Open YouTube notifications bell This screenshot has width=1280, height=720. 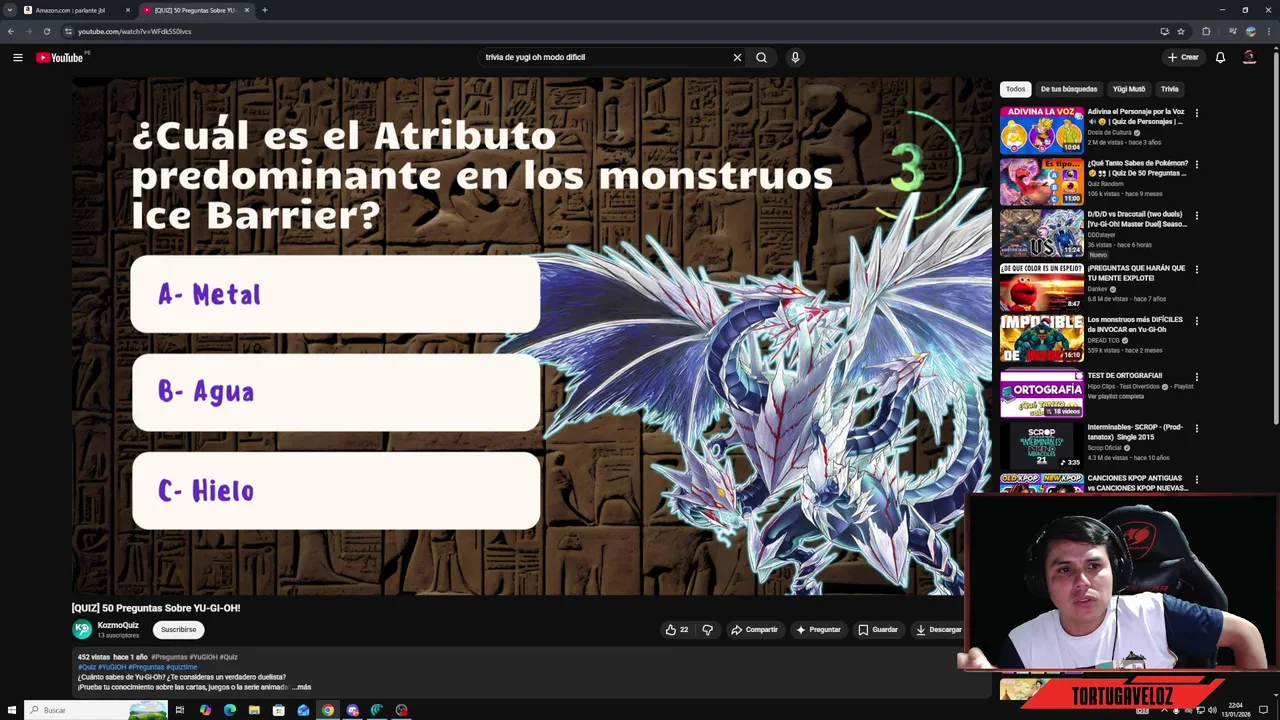1220,57
